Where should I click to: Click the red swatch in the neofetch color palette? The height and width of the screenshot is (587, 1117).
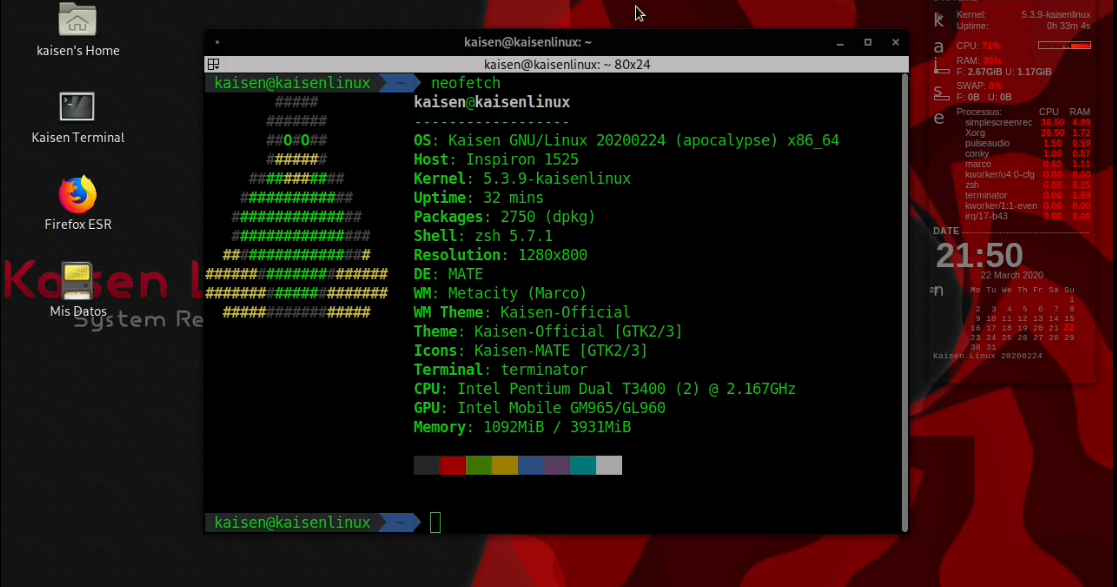pos(451,464)
